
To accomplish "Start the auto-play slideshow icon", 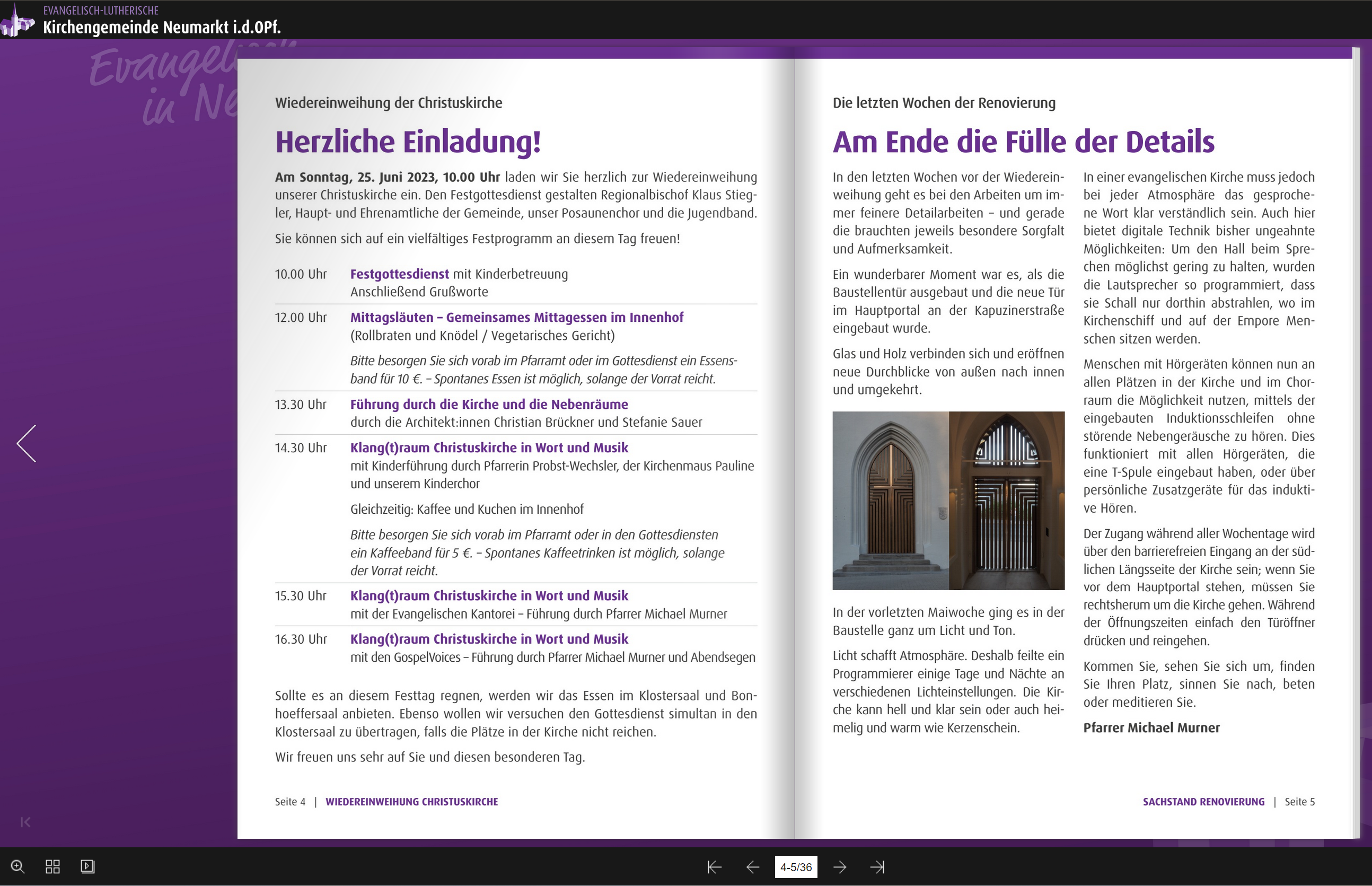I will click(87, 866).
